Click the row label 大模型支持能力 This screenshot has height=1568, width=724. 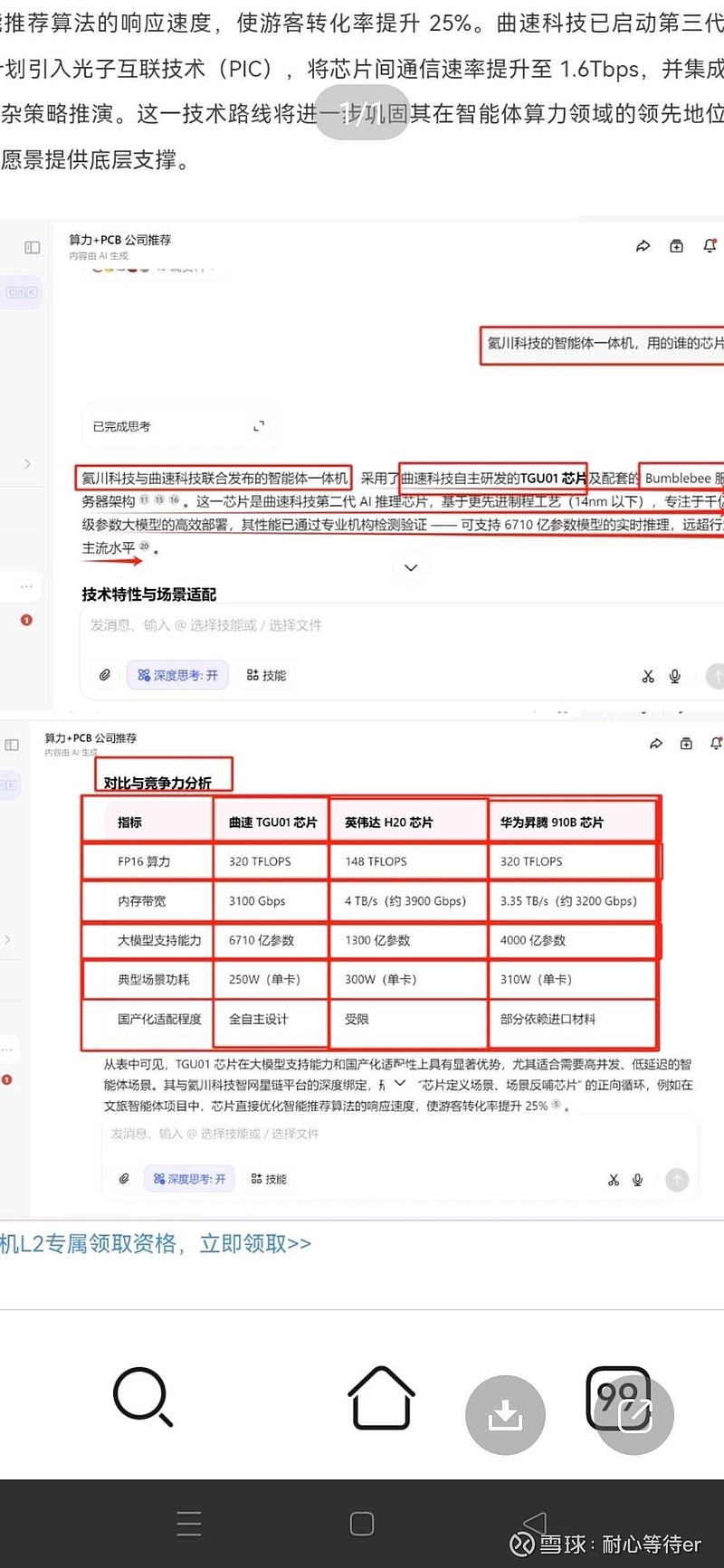pos(159,940)
